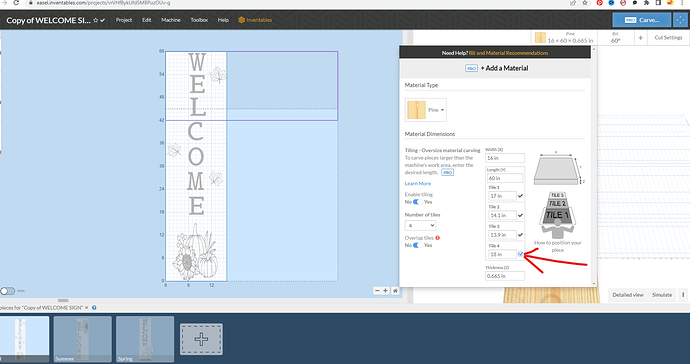Click the add bit plus icon

[640, 38]
